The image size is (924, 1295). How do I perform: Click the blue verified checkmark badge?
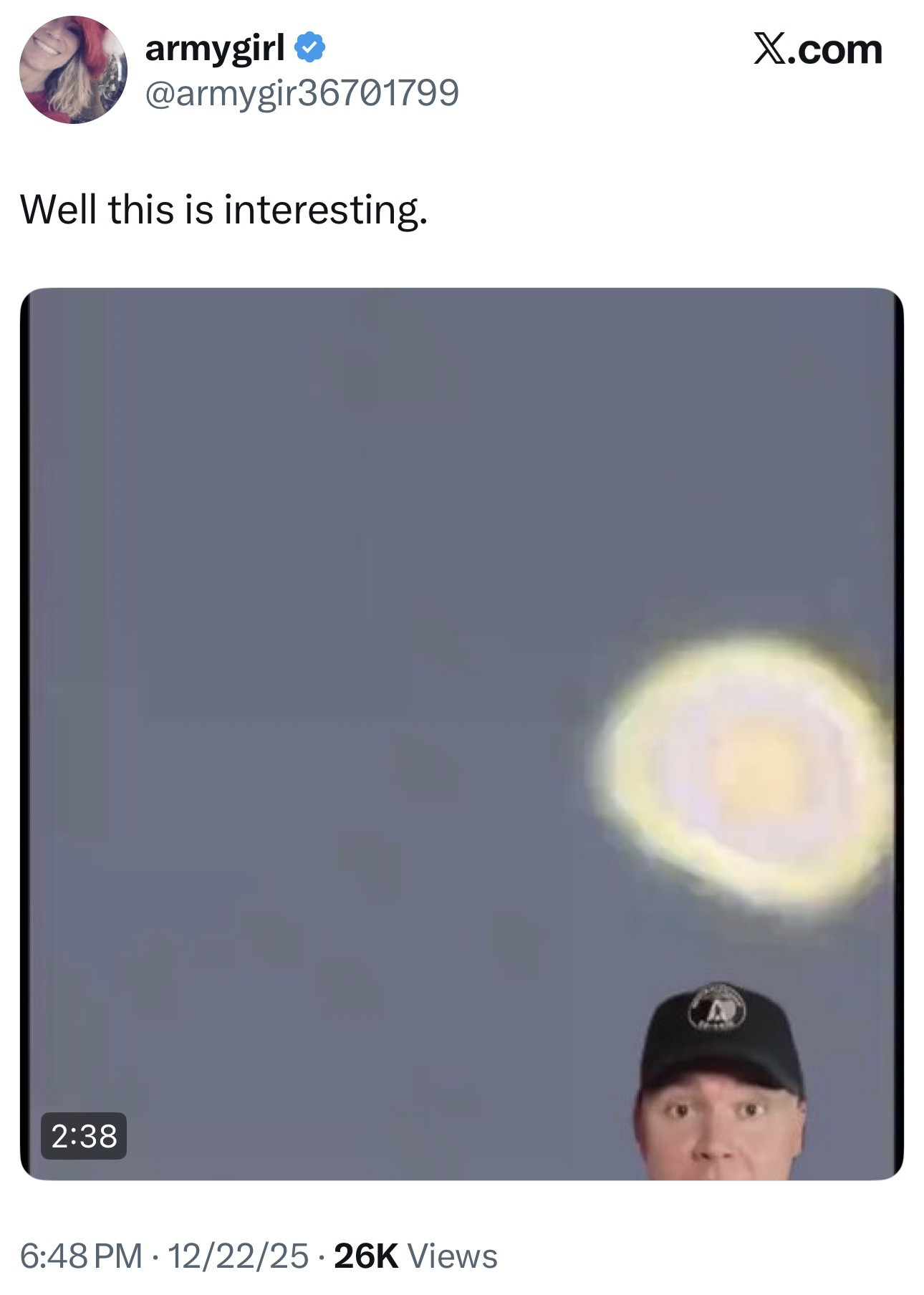click(309, 48)
